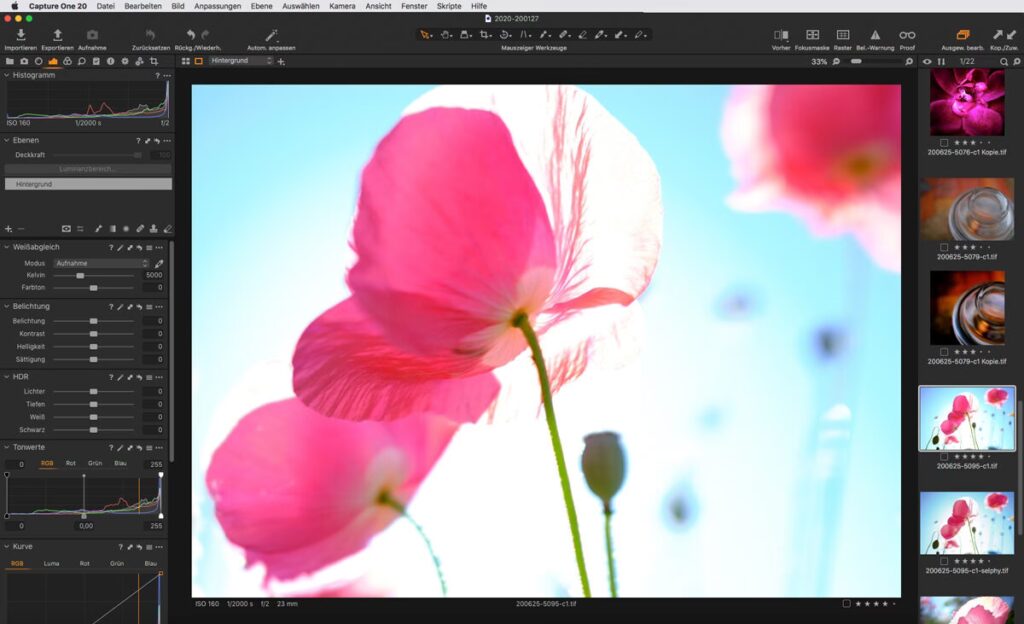Click the Bel.-Warnung exposure warning icon

tap(875, 35)
